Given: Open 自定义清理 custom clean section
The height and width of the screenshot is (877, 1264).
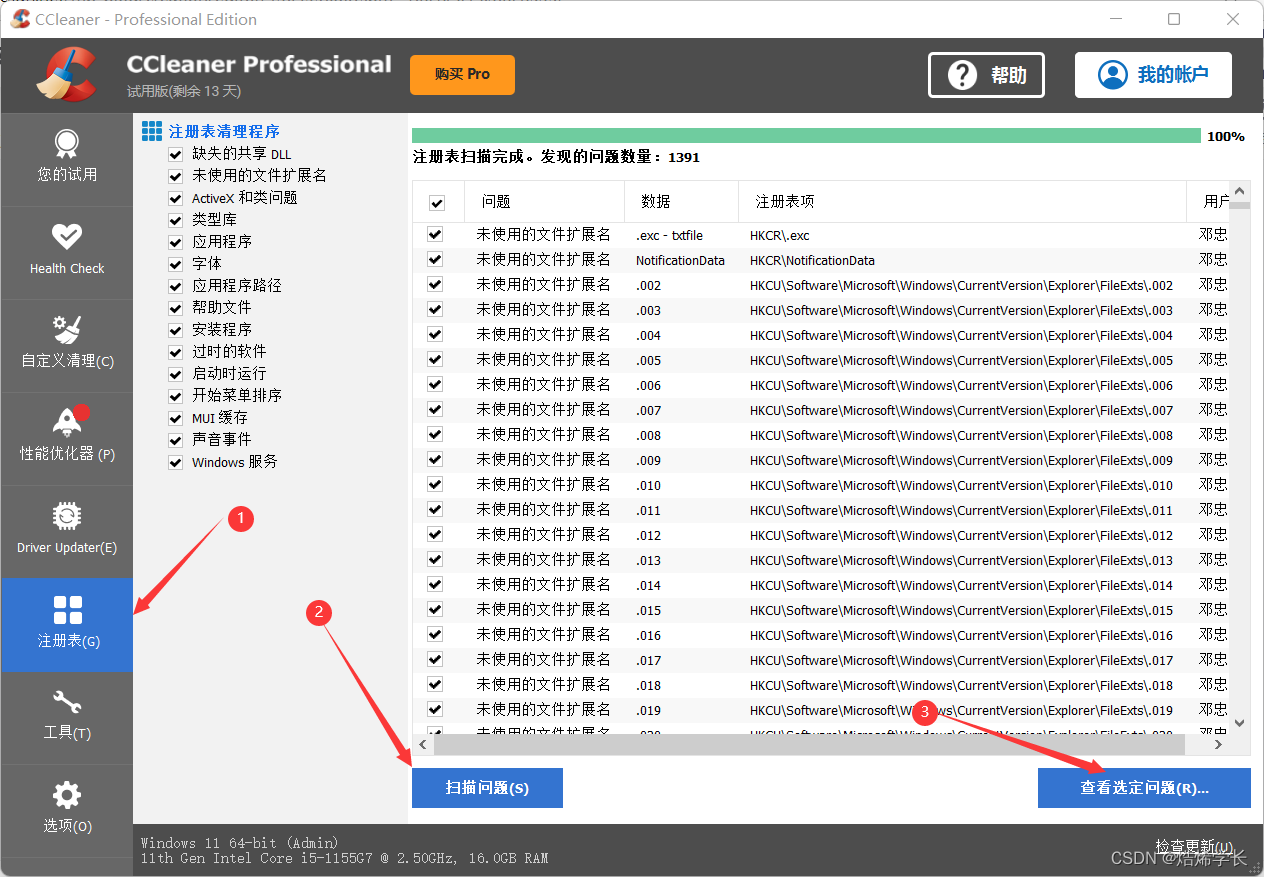Looking at the screenshot, I should [67, 346].
